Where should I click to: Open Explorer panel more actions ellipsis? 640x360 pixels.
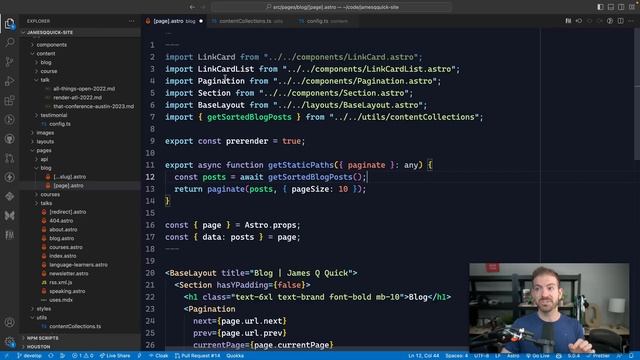(131, 21)
